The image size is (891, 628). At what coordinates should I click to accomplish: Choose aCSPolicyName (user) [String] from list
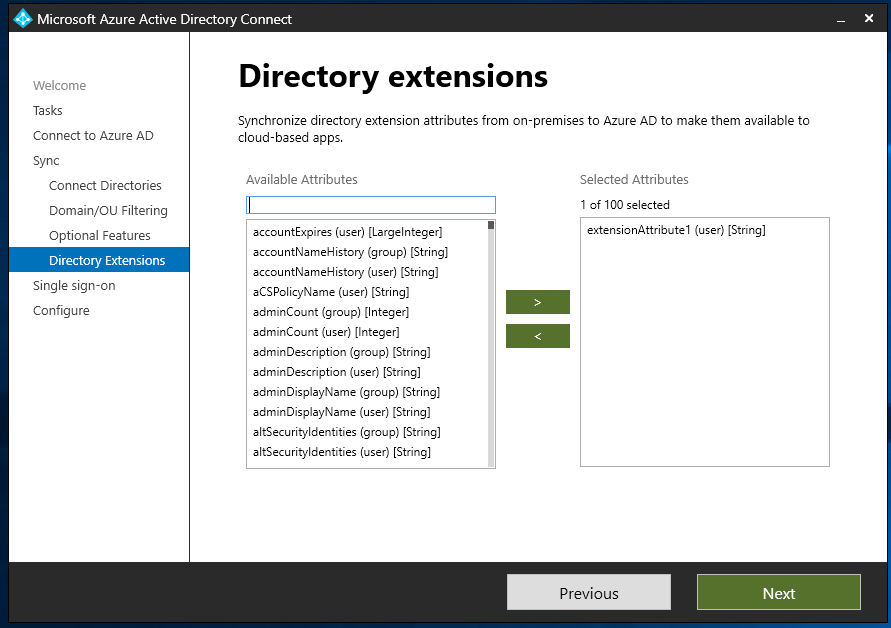330,292
